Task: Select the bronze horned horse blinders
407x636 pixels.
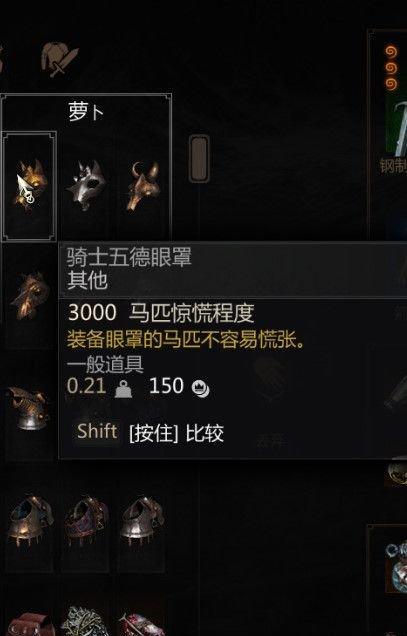Action: click(x=143, y=186)
